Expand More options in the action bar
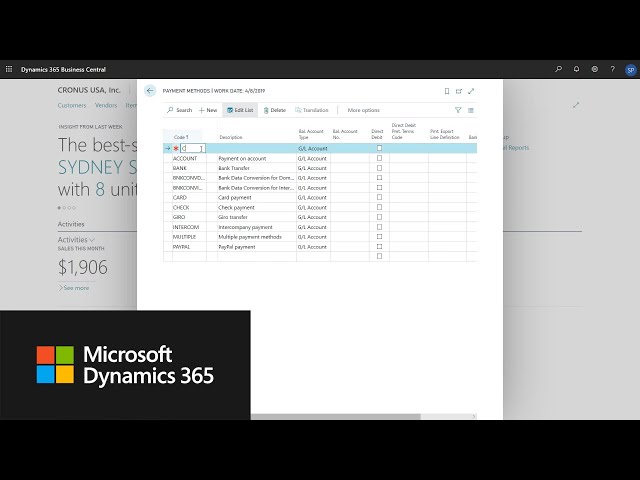The width and height of the screenshot is (640, 480). pos(363,110)
